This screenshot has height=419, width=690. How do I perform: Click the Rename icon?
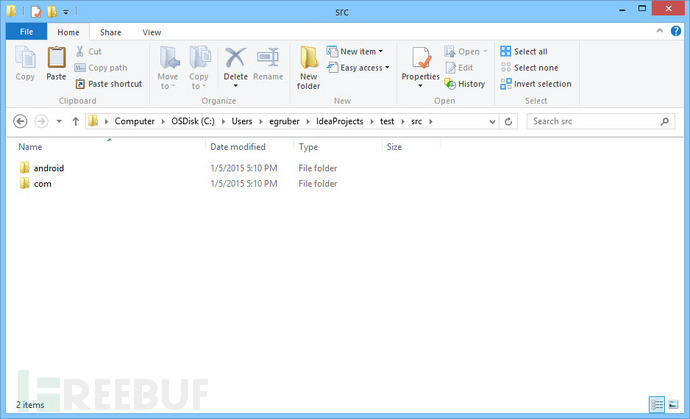268,58
